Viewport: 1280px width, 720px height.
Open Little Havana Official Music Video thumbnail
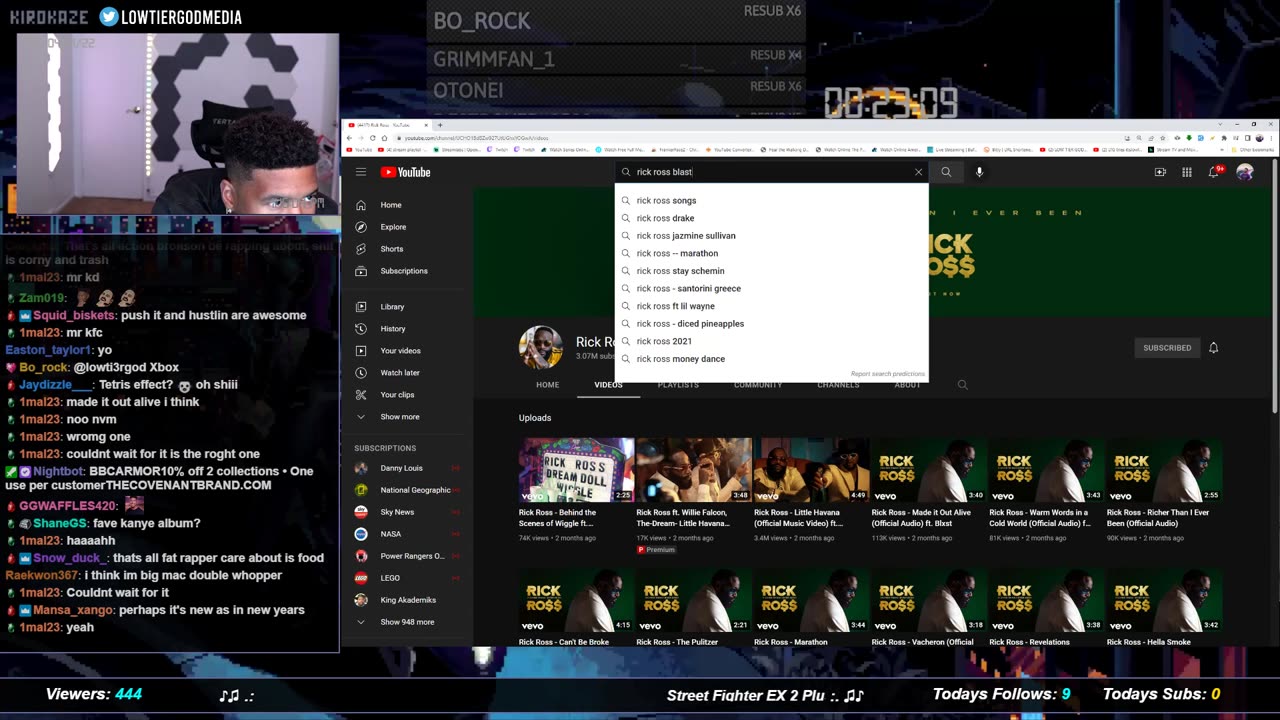click(811, 470)
